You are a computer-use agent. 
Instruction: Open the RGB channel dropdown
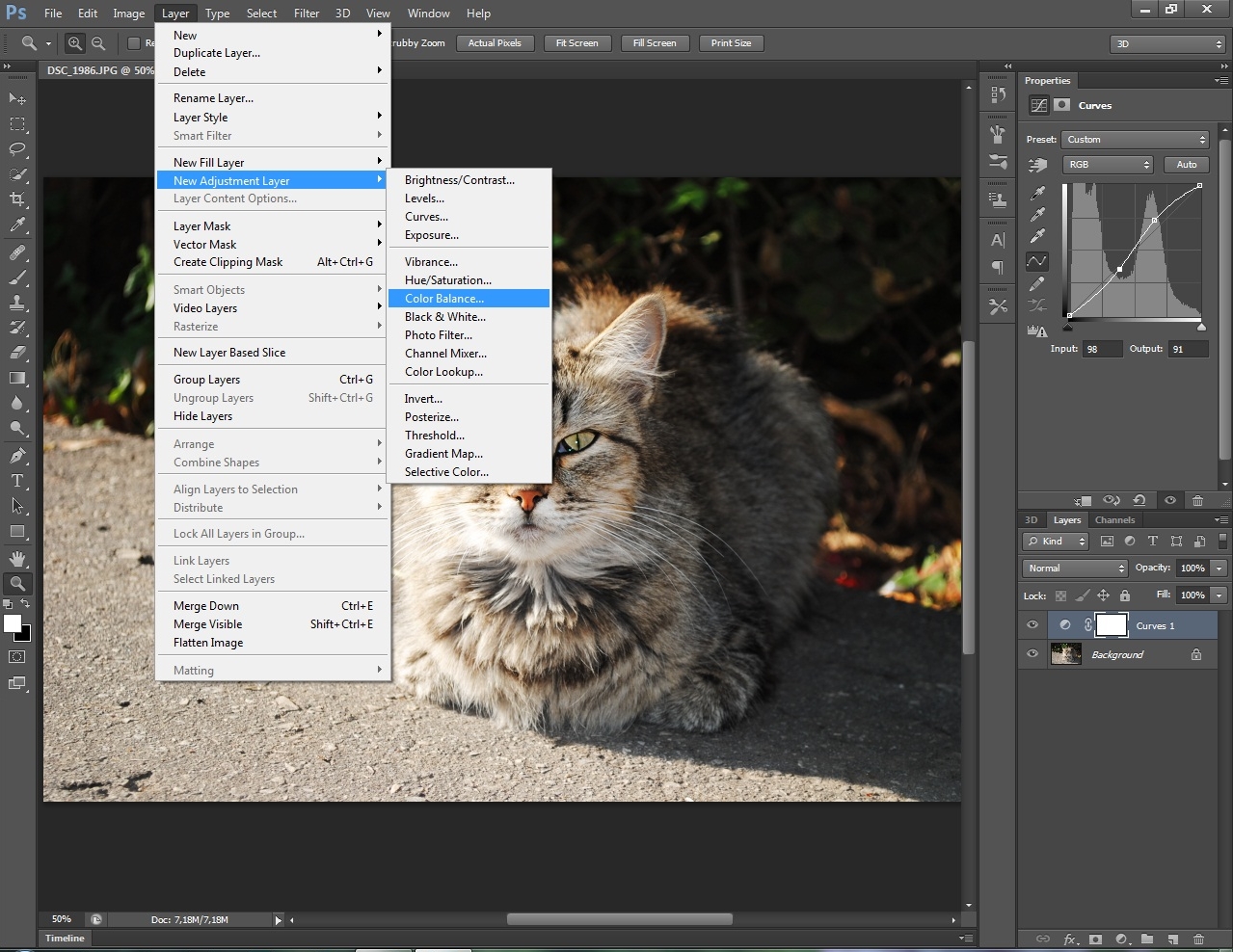coord(1107,165)
